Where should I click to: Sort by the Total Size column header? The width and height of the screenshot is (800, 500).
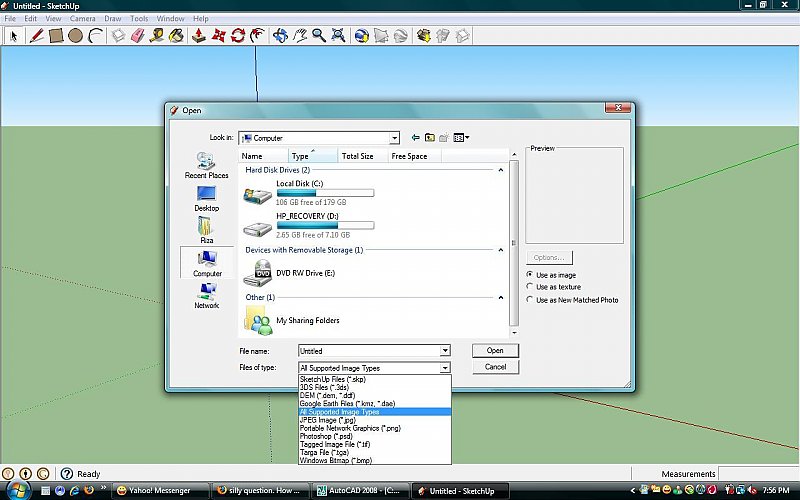[358, 156]
